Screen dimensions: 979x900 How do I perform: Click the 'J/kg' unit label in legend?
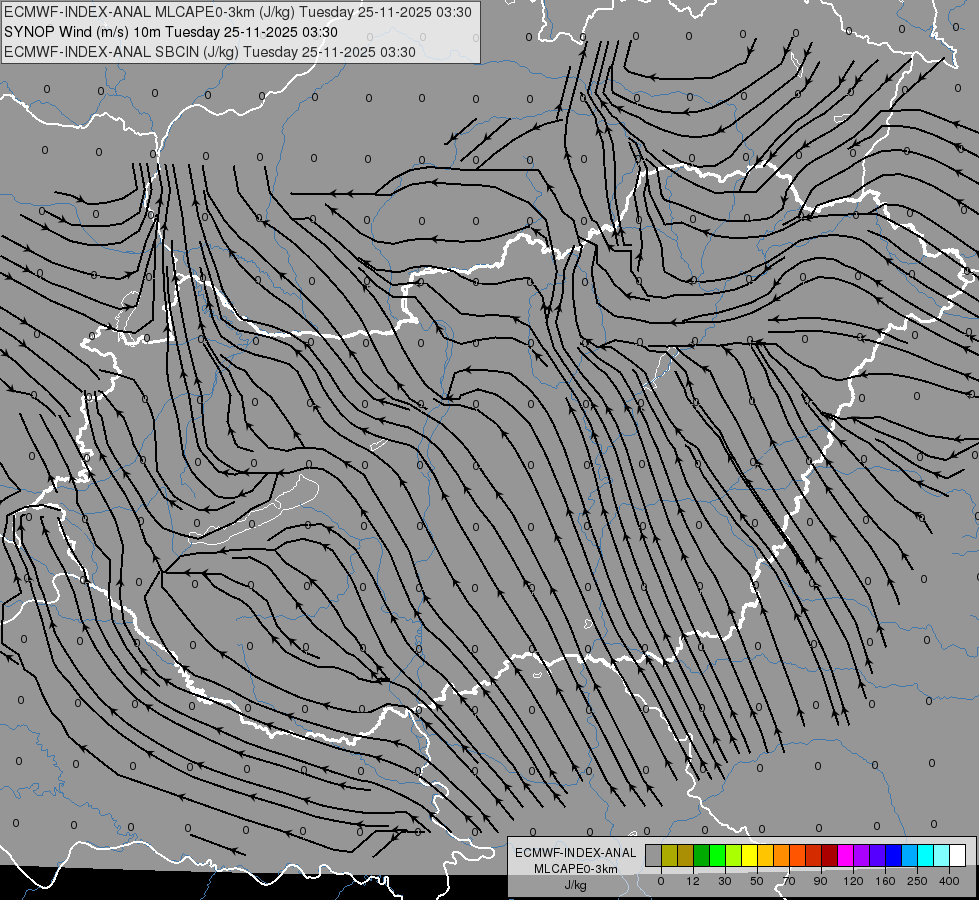(x=575, y=885)
